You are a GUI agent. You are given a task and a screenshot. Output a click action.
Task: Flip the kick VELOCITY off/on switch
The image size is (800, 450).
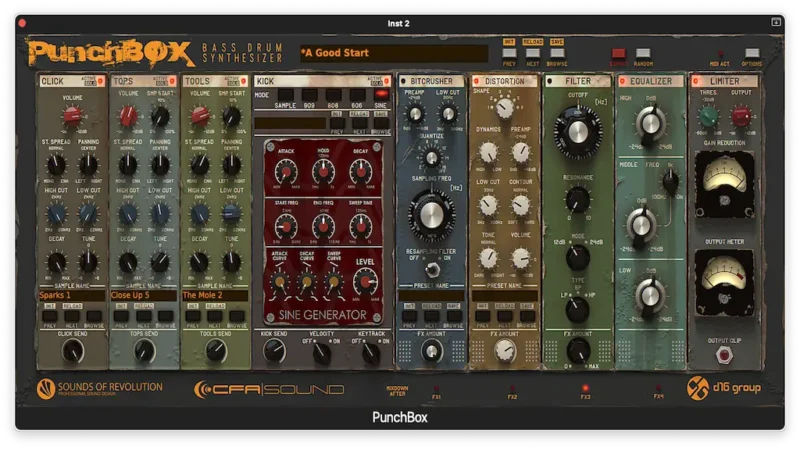click(x=321, y=353)
